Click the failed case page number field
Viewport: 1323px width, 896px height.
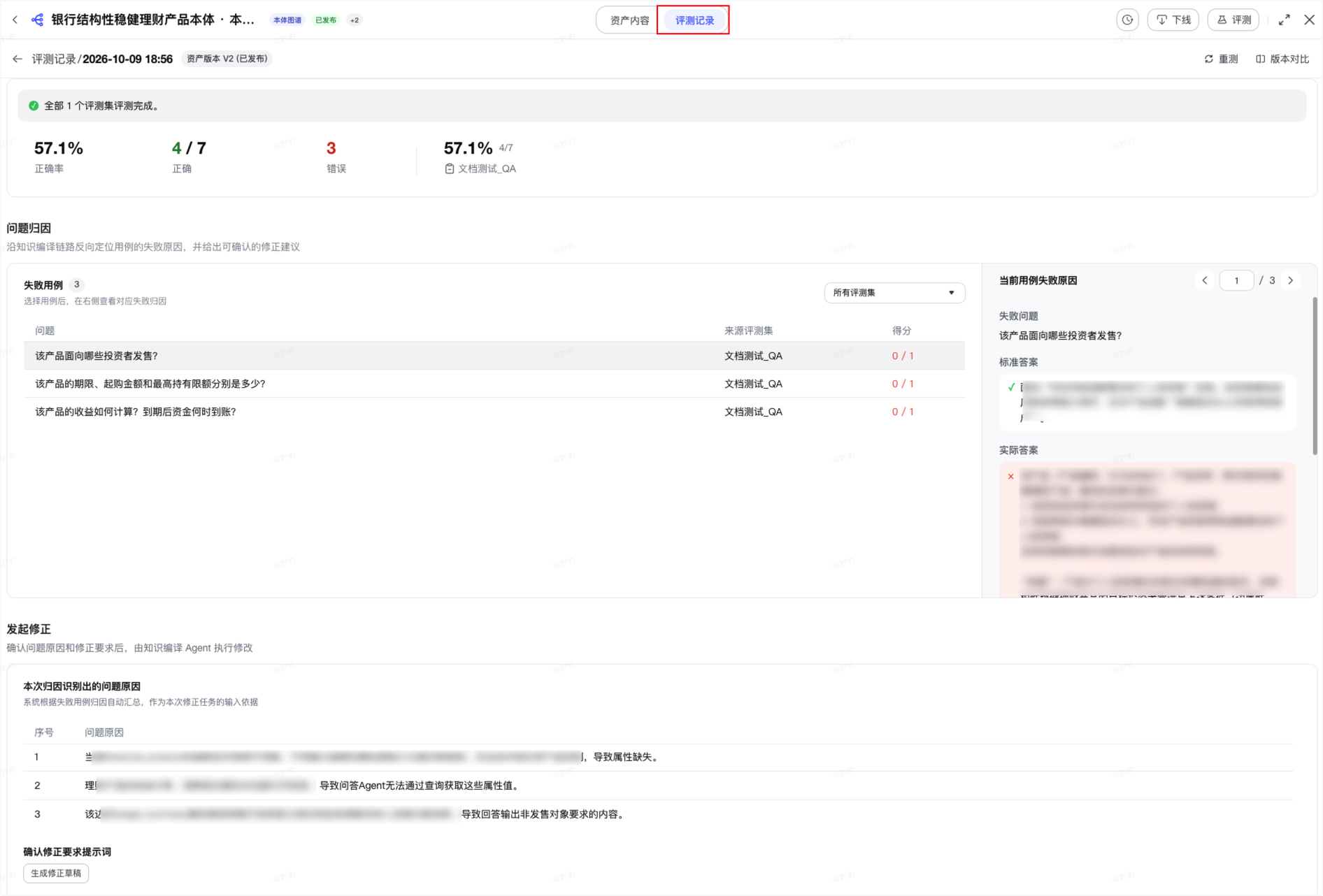[x=1236, y=280]
